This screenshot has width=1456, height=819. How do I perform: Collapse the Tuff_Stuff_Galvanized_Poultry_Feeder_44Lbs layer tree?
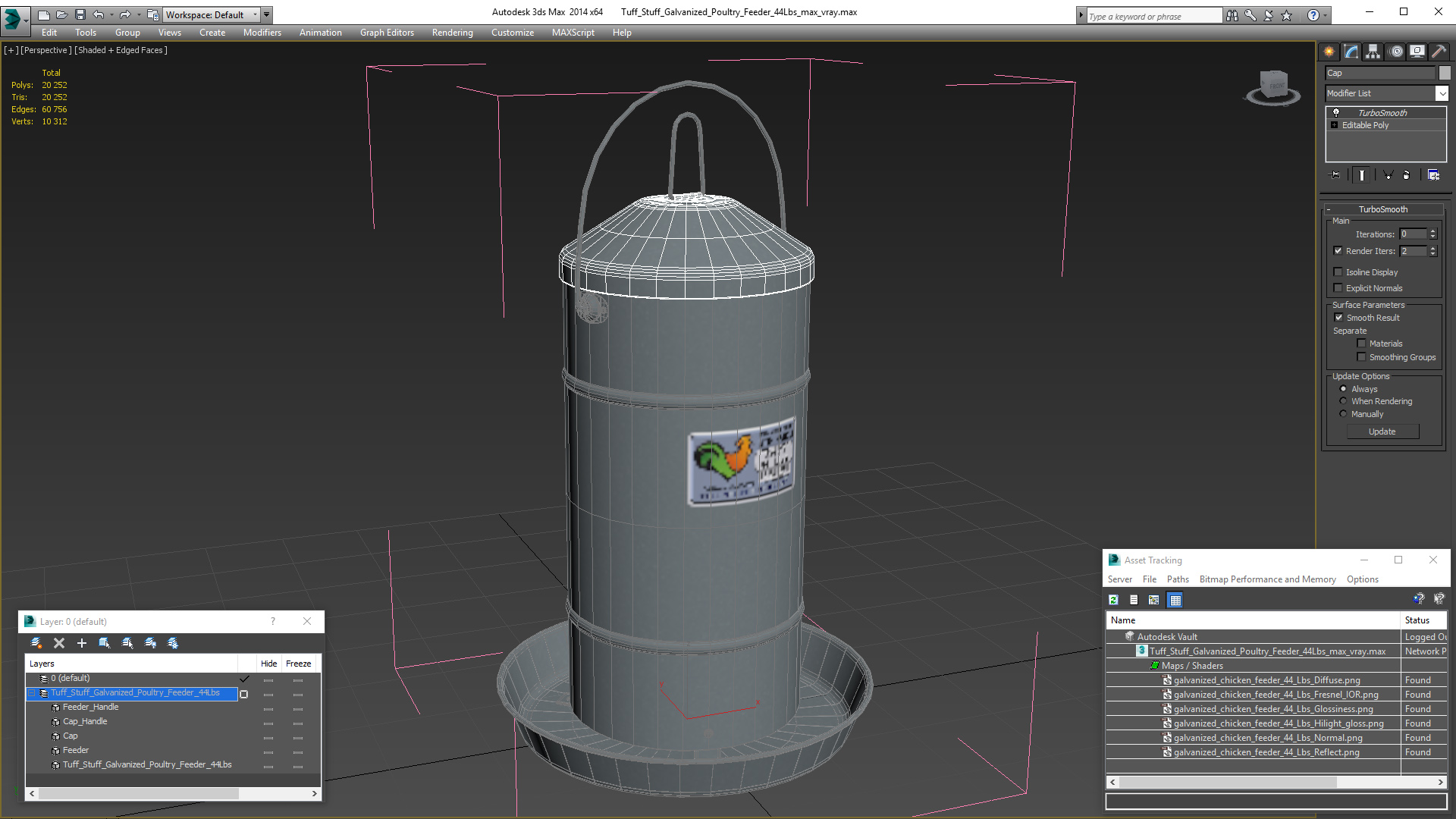(x=32, y=693)
